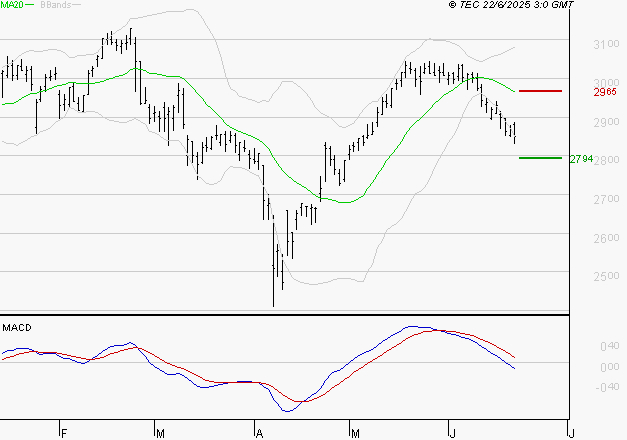Click the 000 MACD axis label
The height and width of the screenshot is (440, 627).
(x=610, y=367)
